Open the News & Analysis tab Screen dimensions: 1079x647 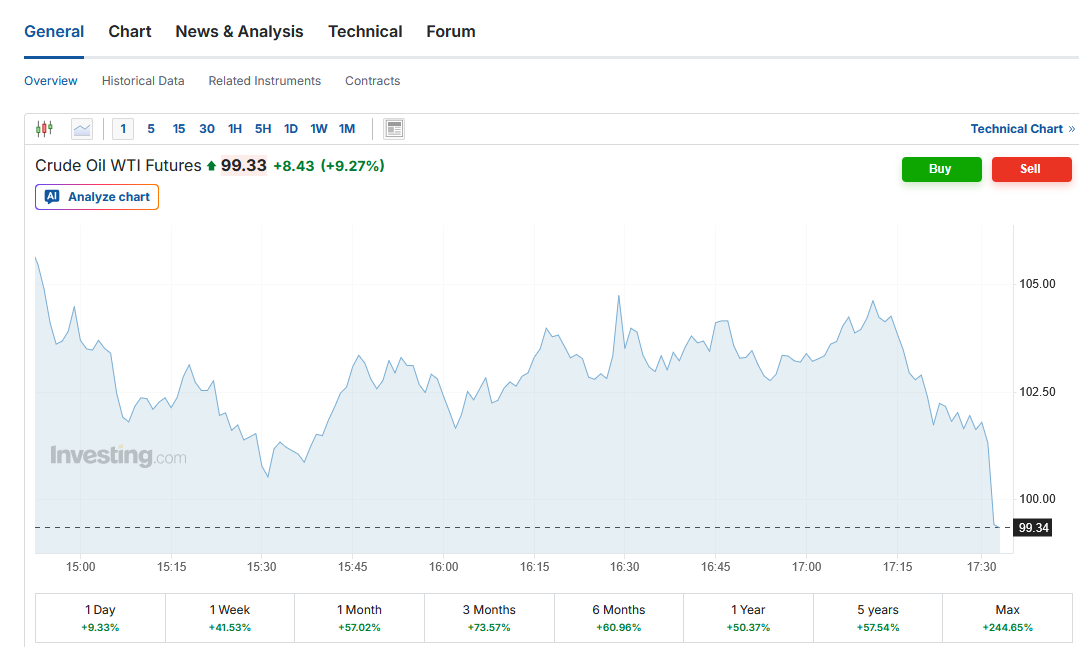pos(239,32)
